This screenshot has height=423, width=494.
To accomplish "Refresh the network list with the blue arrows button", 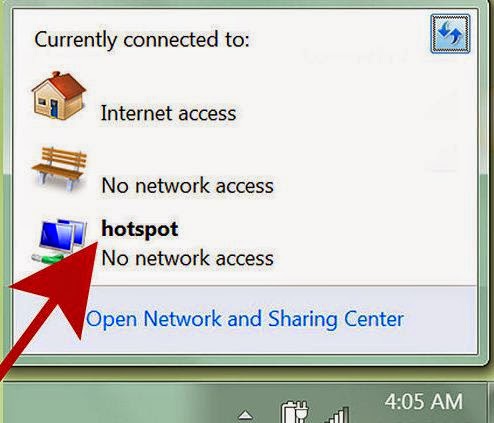I will (x=450, y=34).
